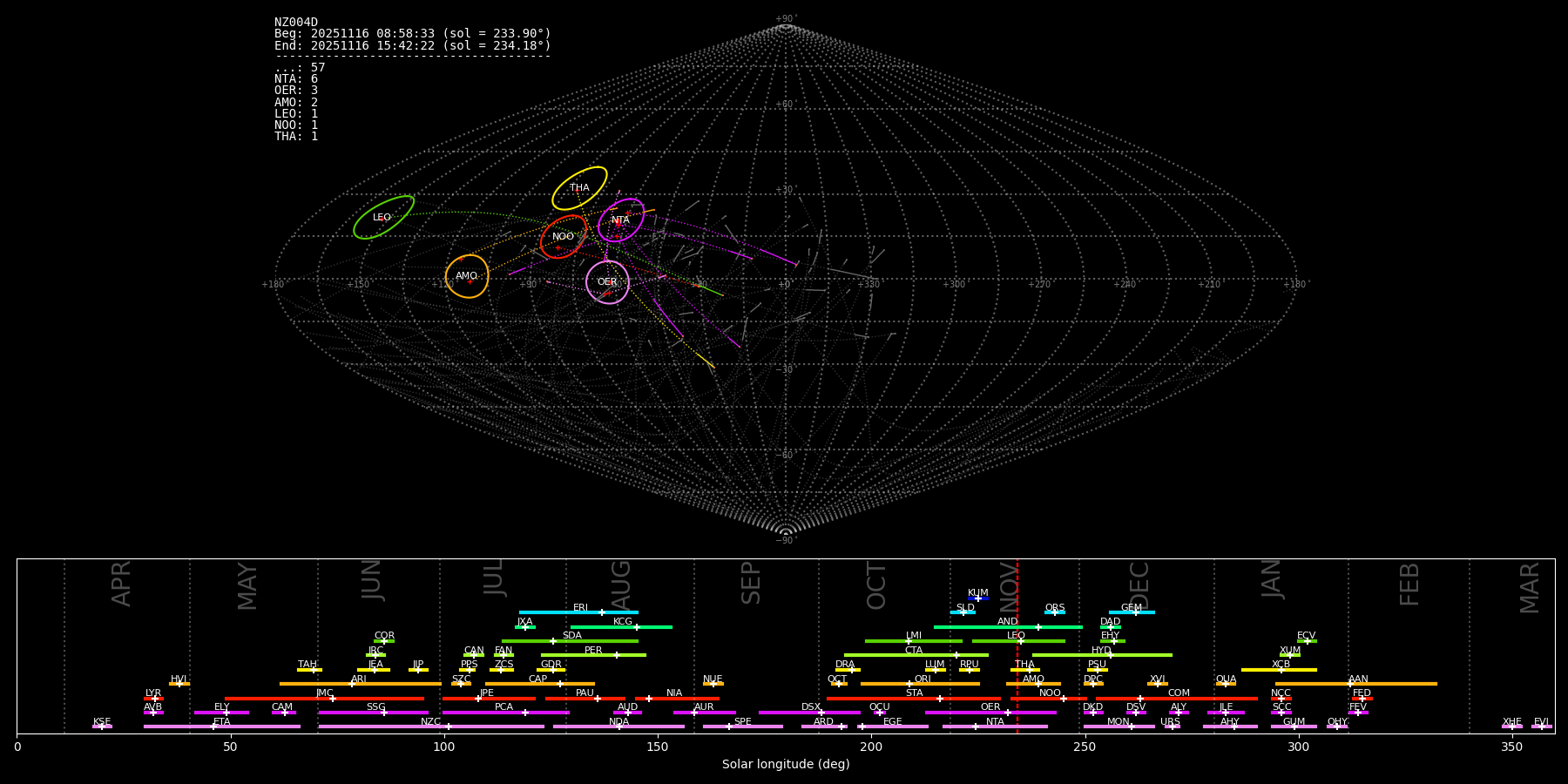Click the -90° latitude label at map bottom
The height and width of the screenshot is (784, 1568).
click(x=785, y=541)
